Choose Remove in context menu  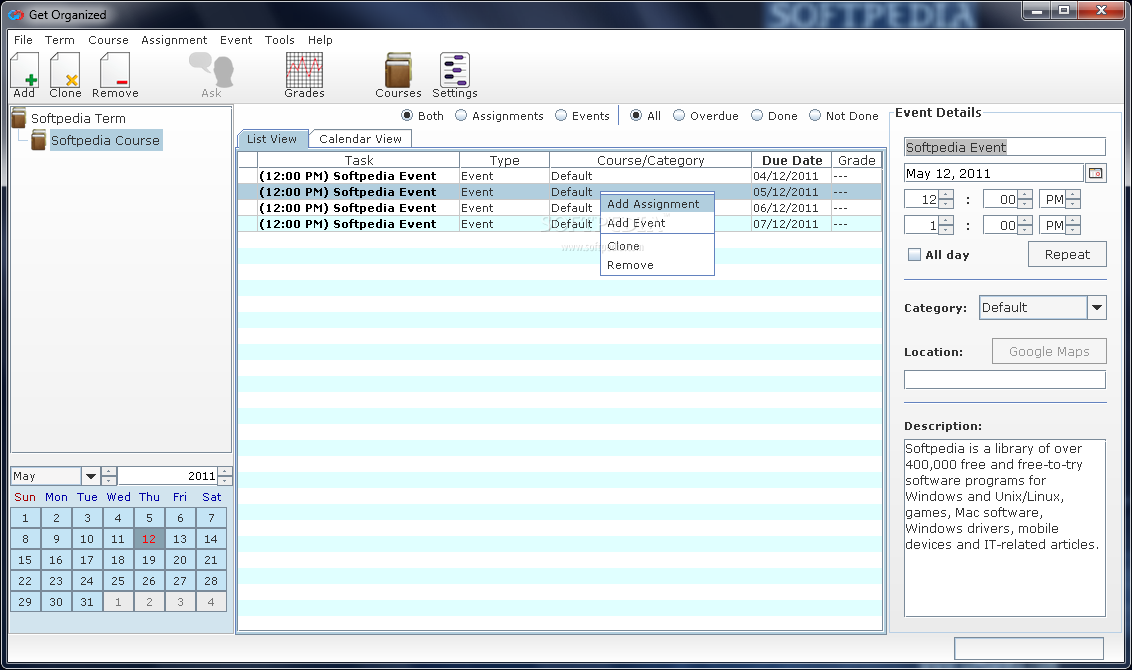click(657, 265)
